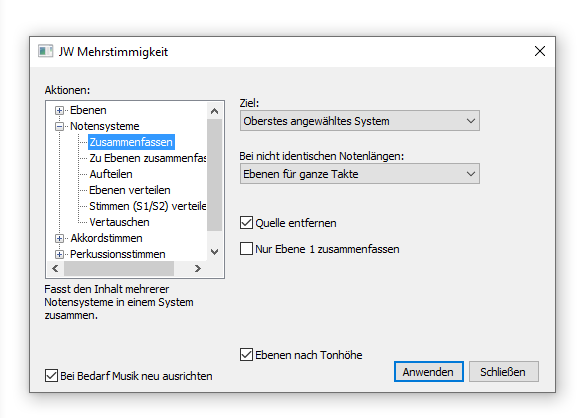Screen dimensions: 582x418
Task: Toggle Bei Bedarf Musik neu ausrichten
Action: click(x=51, y=375)
